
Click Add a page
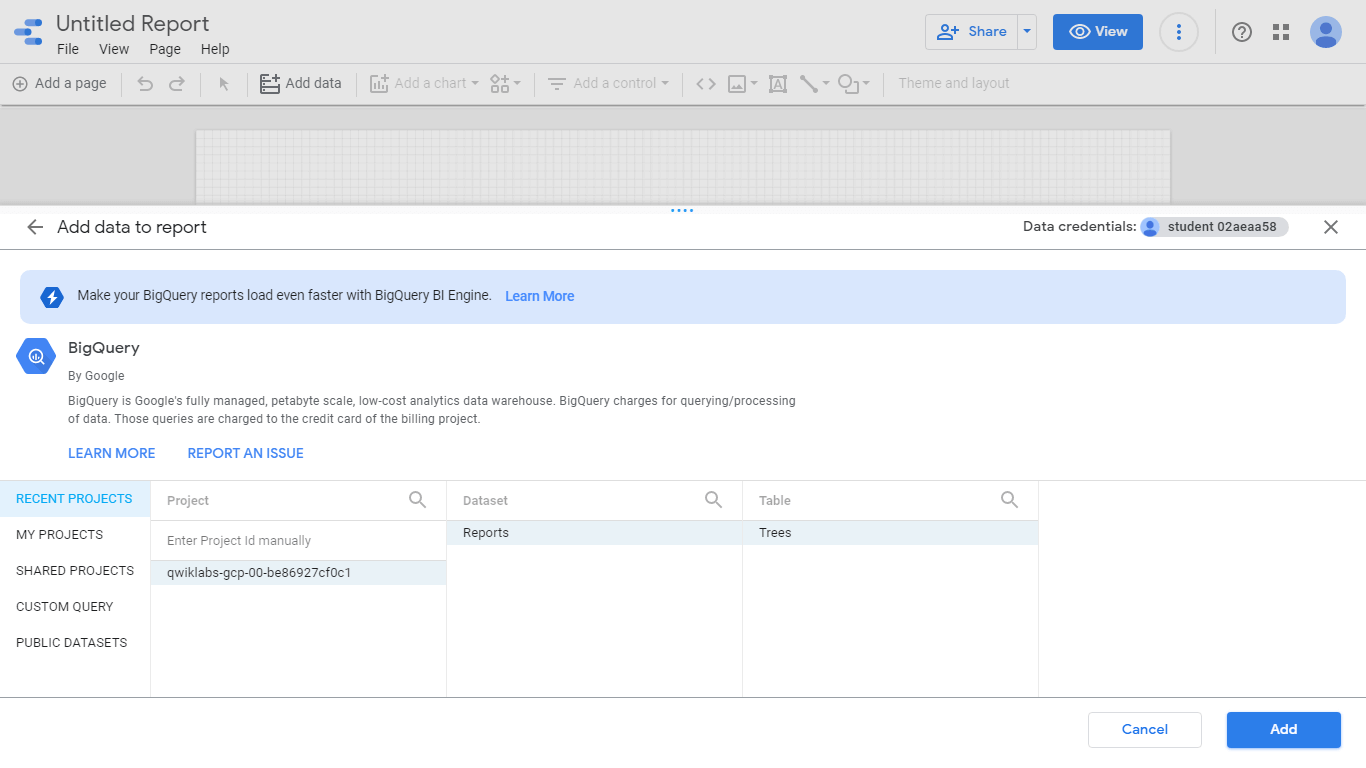point(59,84)
